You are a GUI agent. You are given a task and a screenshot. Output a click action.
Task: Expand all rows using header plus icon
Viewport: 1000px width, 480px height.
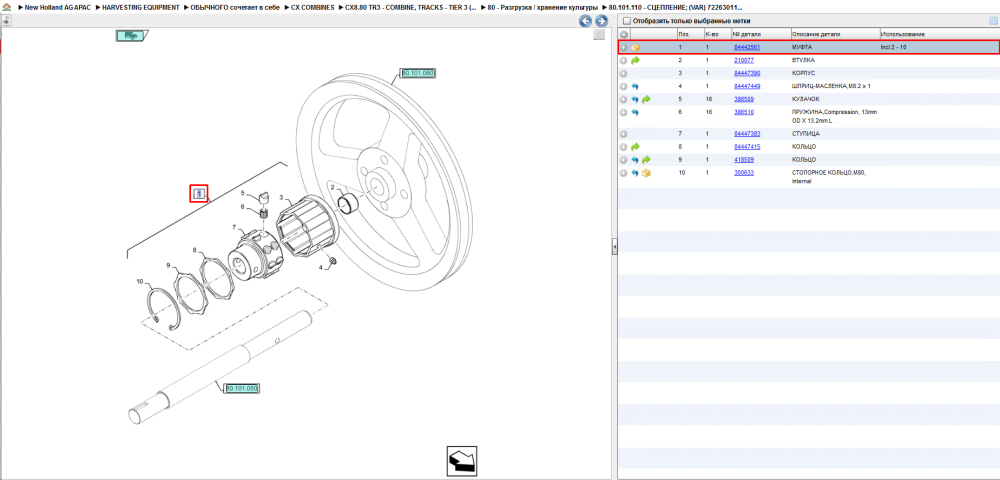[x=624, y=34]
